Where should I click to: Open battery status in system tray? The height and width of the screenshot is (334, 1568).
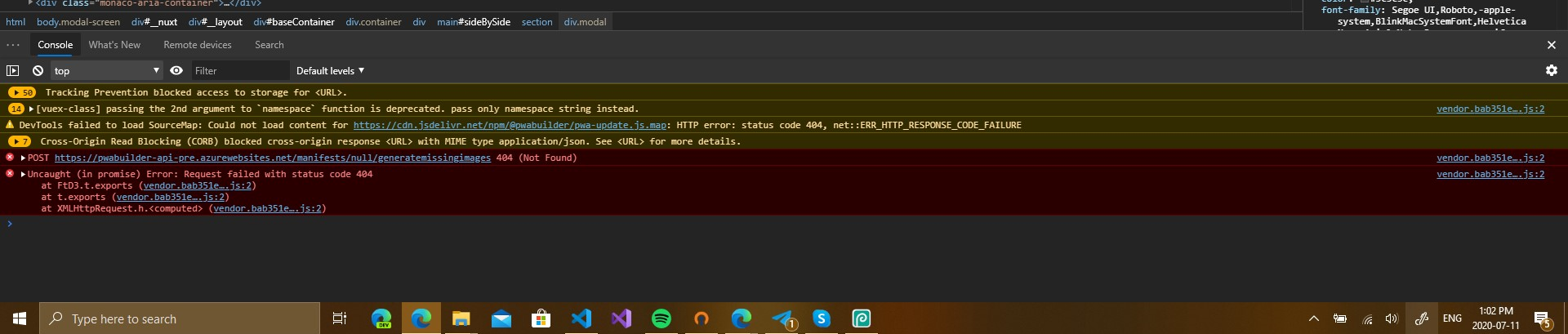[1340, 318]
